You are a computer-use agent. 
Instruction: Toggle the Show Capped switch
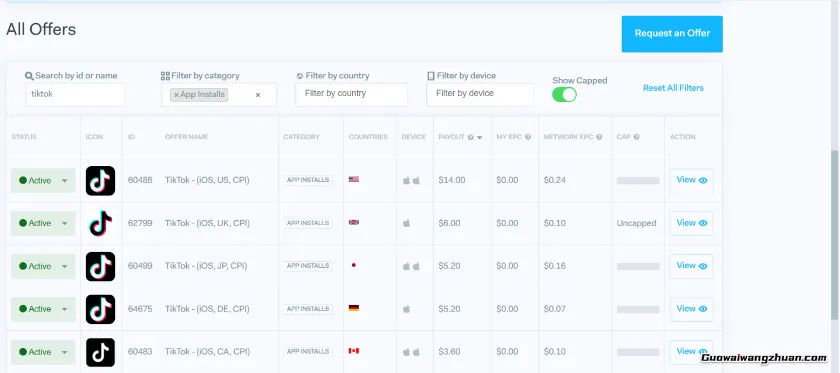pos(565,95)
